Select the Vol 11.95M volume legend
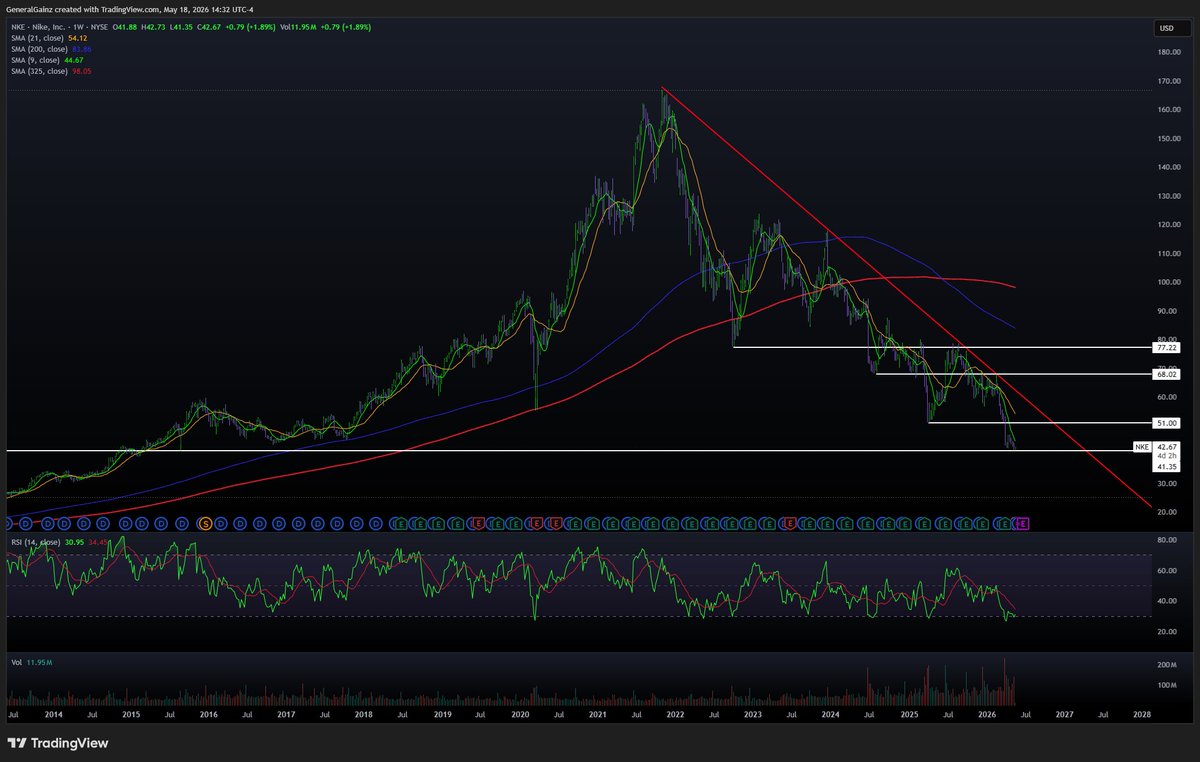 (30, 661)
